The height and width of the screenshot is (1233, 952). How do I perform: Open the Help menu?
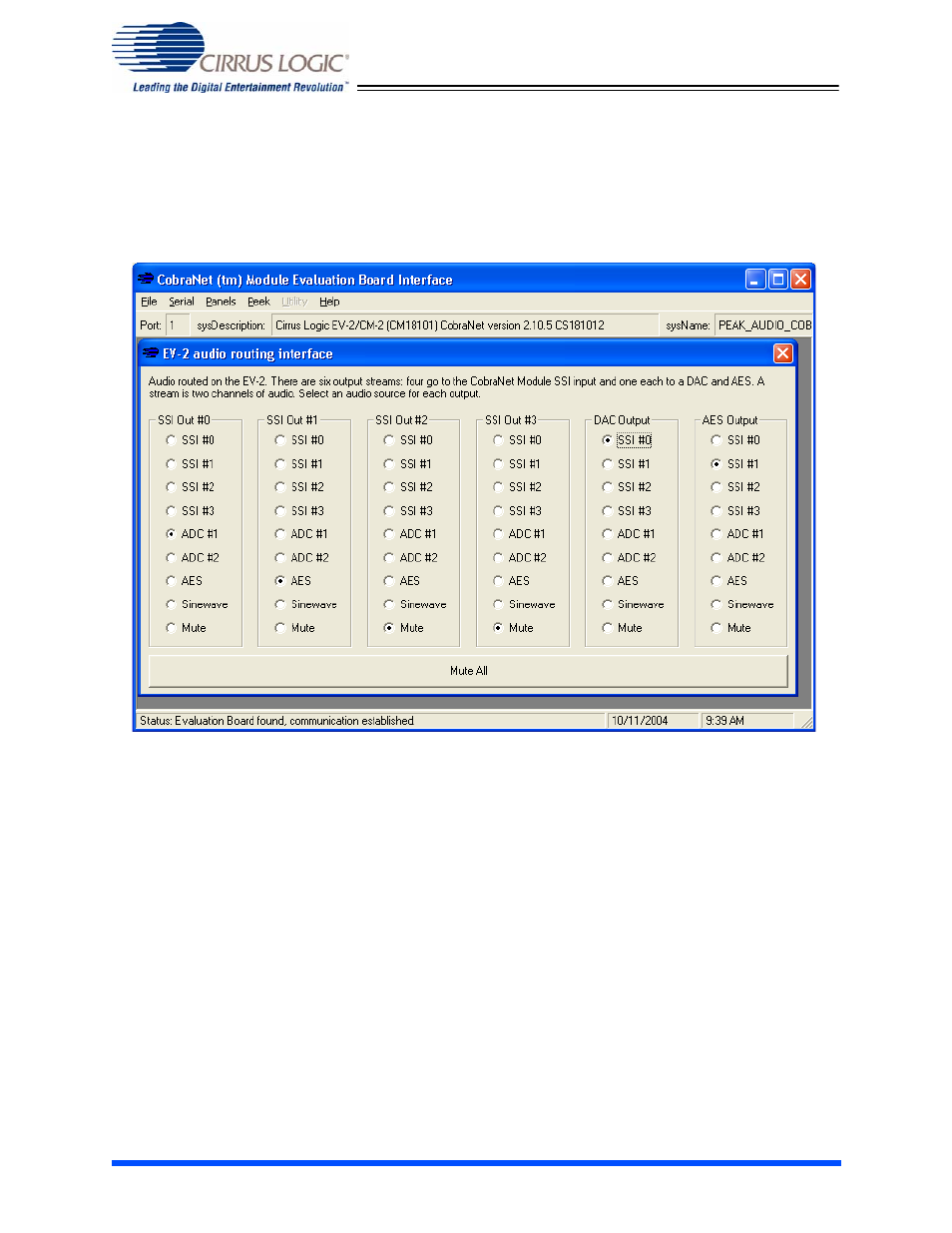click(x=329, y=302)
